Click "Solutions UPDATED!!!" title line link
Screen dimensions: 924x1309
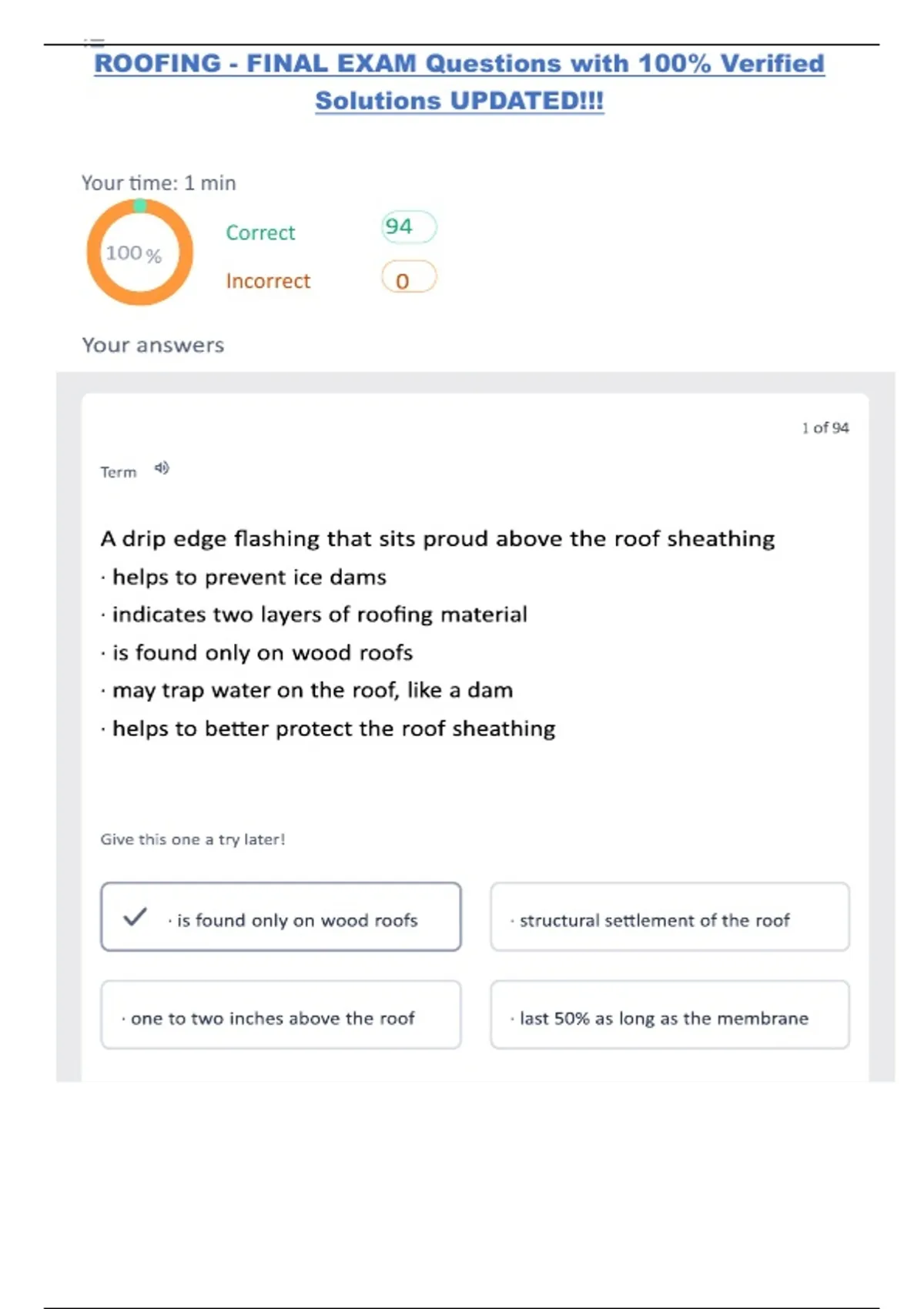coord(459,101)
